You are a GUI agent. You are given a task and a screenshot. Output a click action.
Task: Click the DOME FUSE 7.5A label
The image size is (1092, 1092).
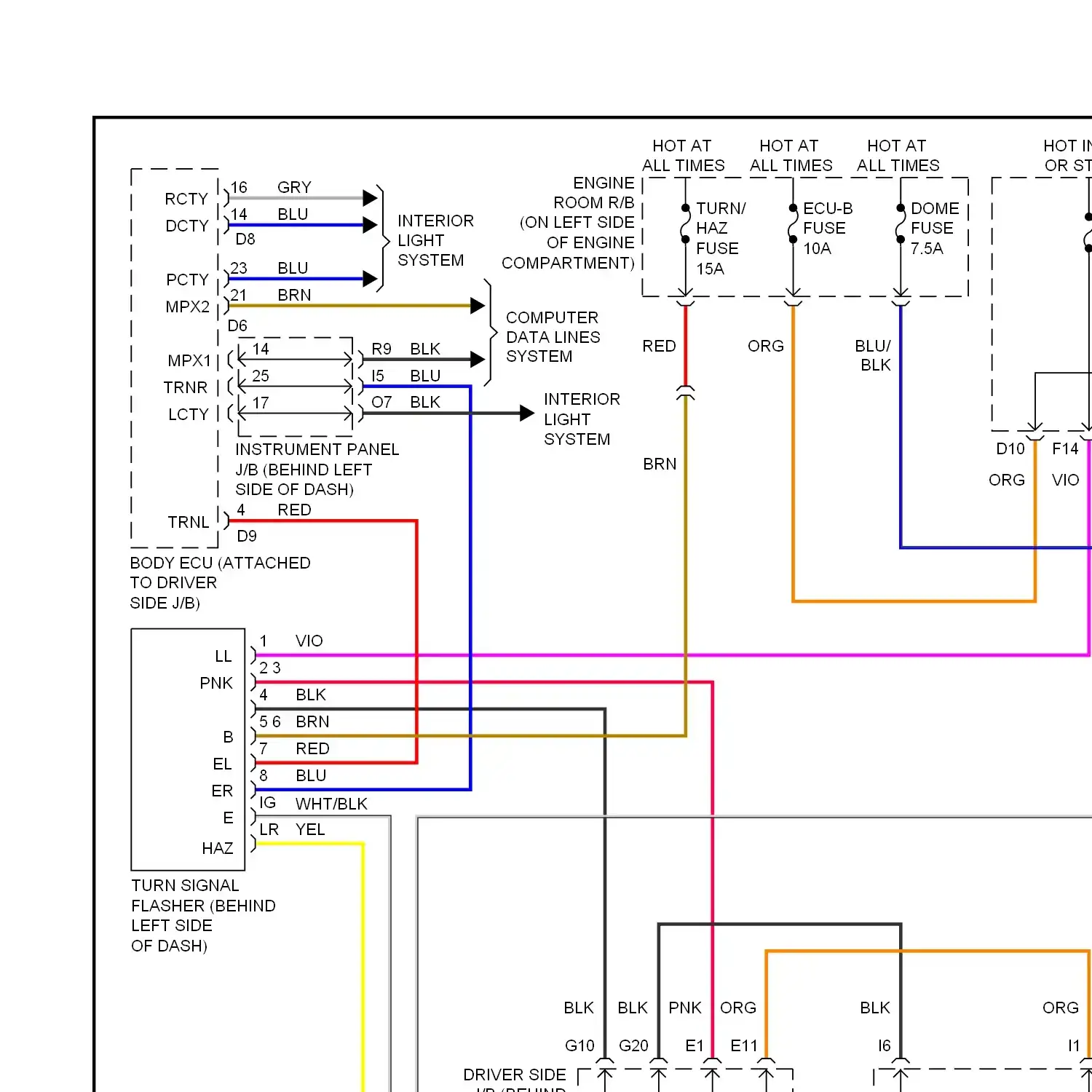[934, 228]
